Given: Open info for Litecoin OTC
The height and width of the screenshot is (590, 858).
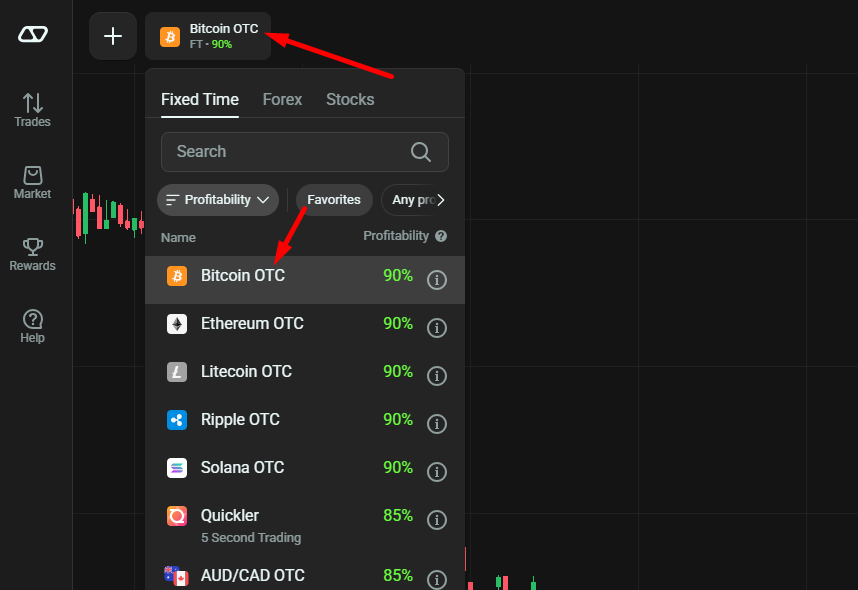Looking at the screenshot, I should [x=437, y=375].
